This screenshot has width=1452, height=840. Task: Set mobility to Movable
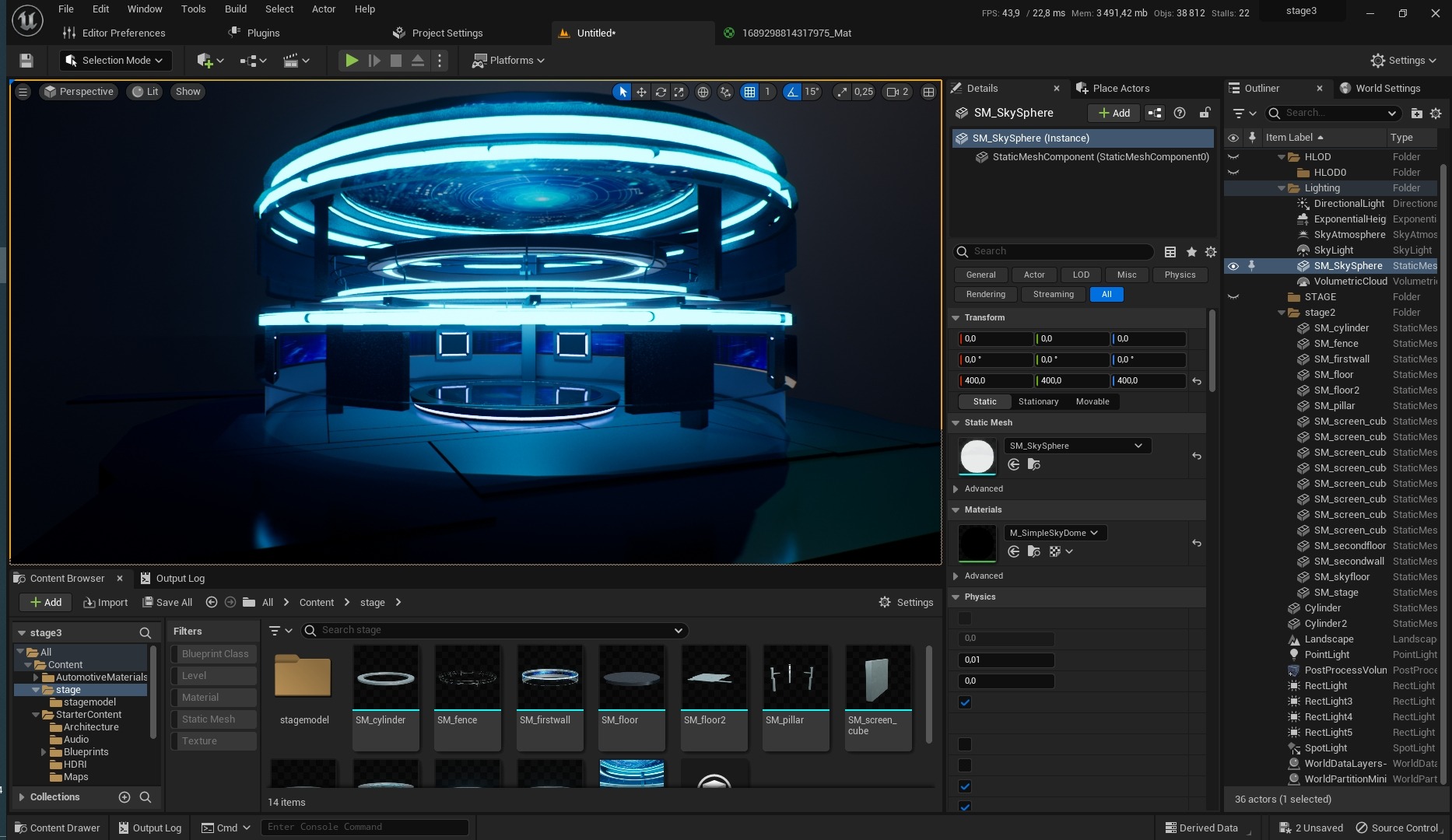pos(1093,402)
